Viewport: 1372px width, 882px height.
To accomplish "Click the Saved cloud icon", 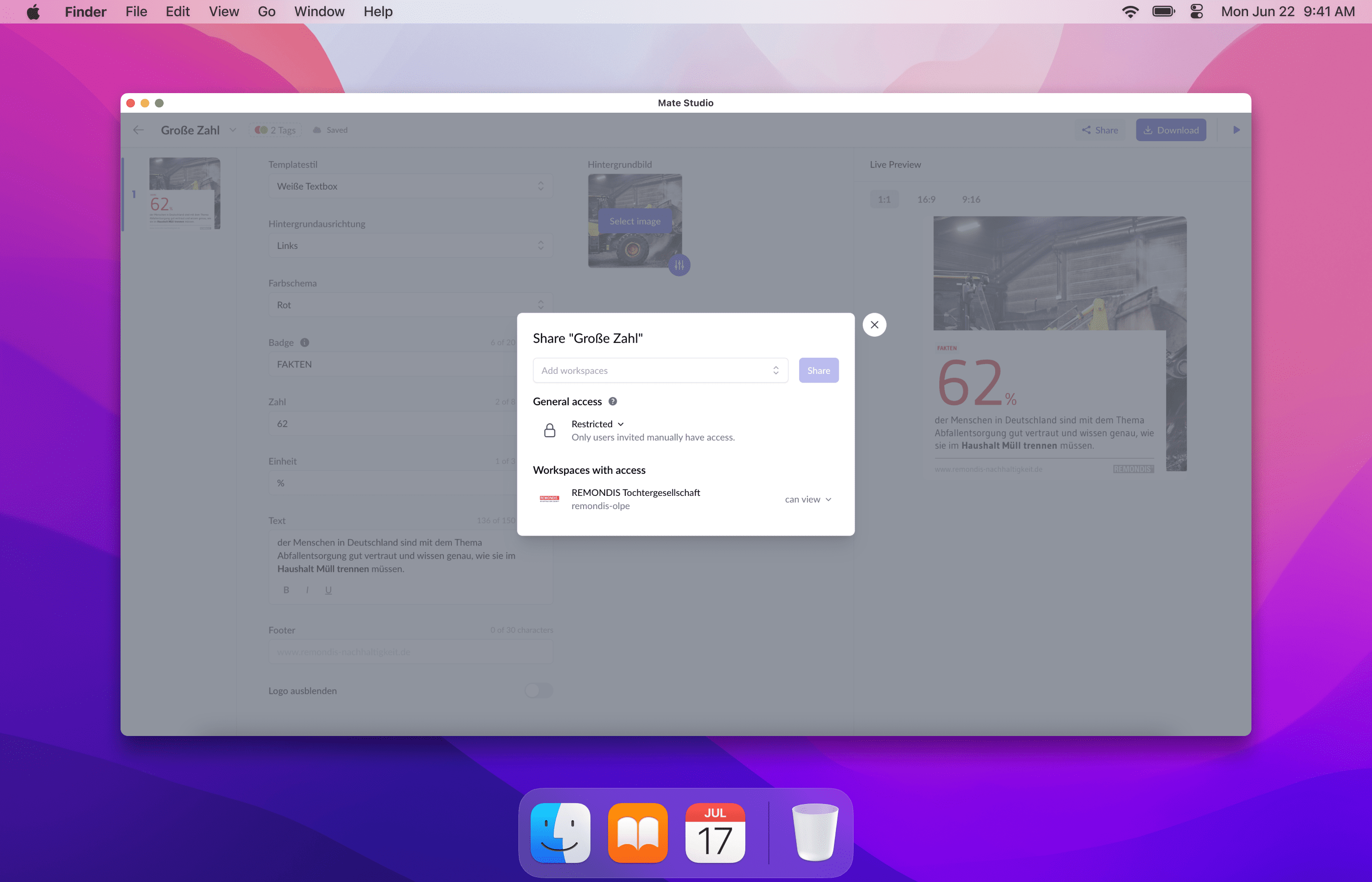I will [x=317, y=130].
